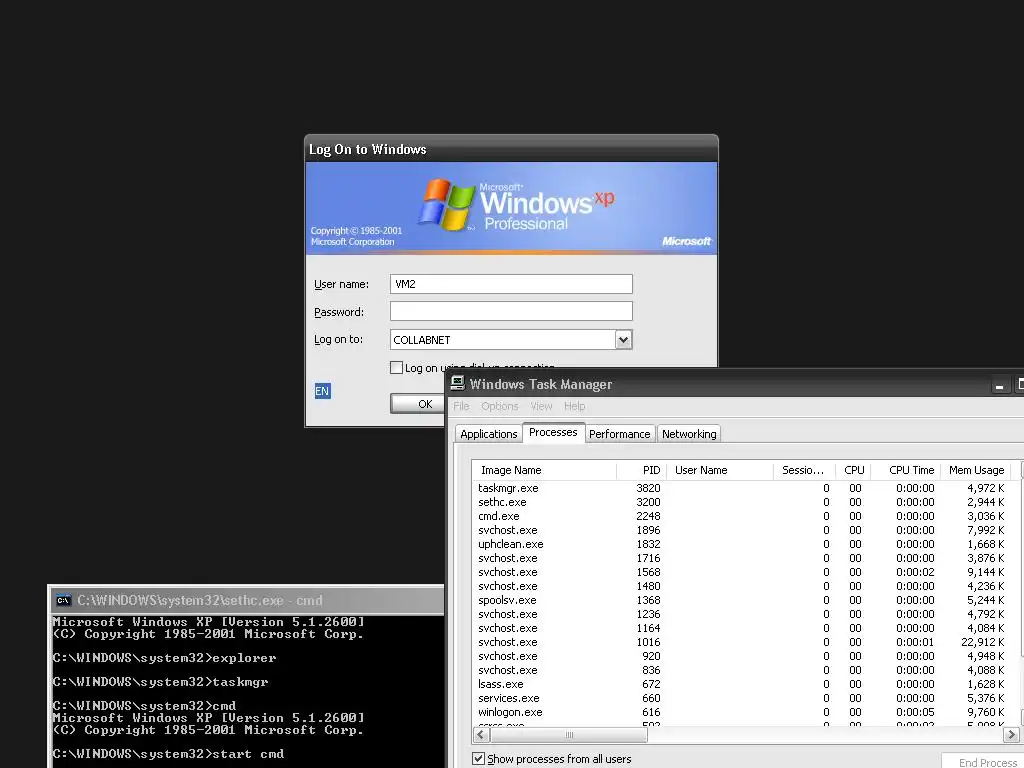Open the File menu in Task Manager
The image size is (1024, 768).
click(461, 406)
